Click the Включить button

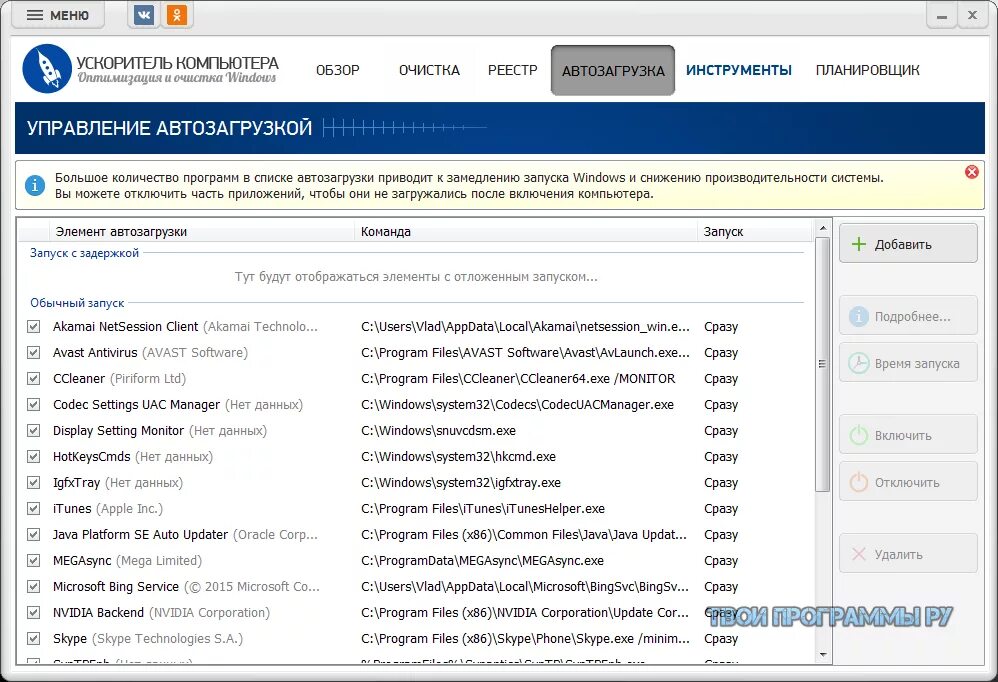pos(908,435)
